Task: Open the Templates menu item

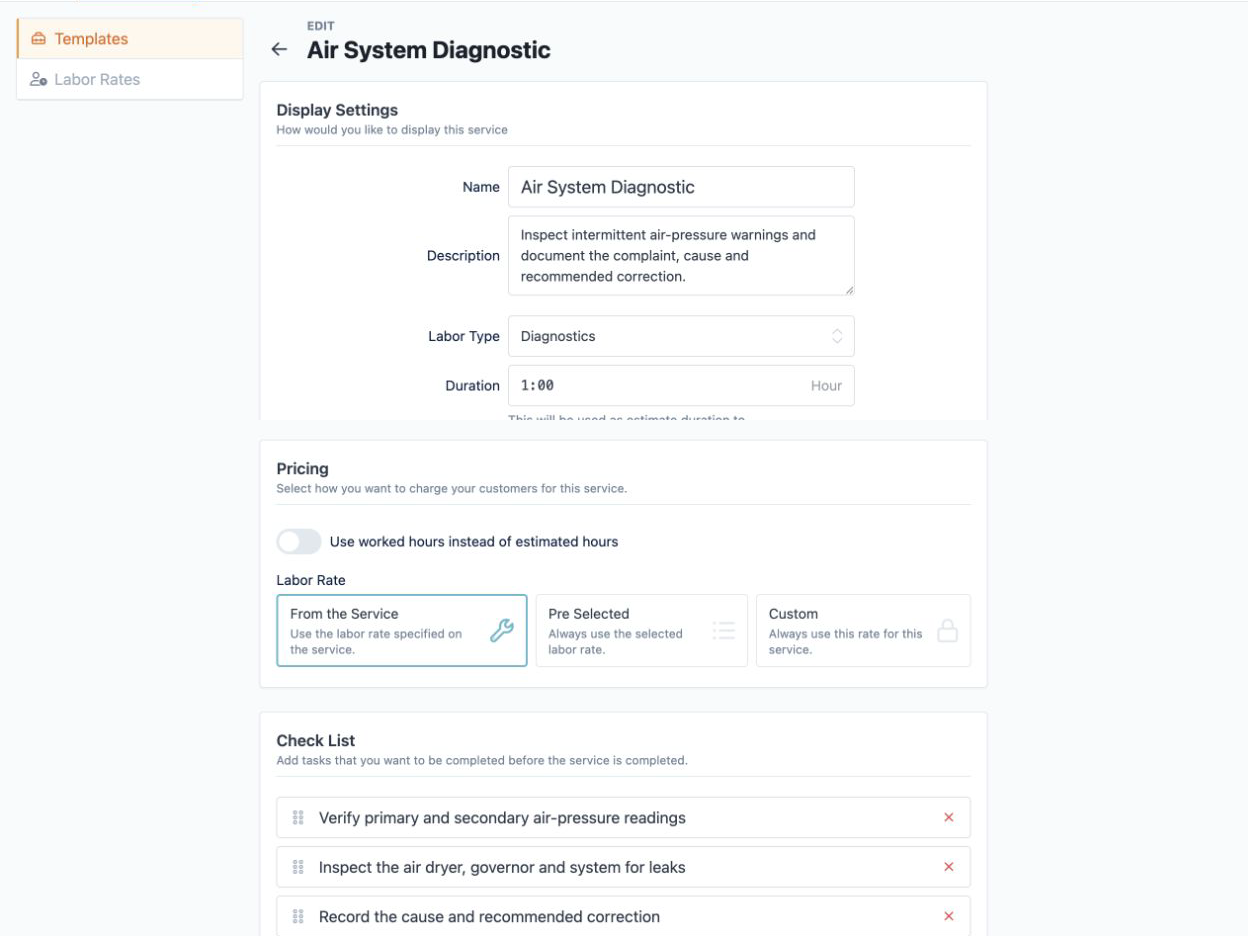Action: pyautogui.click(x=130, y=39)
